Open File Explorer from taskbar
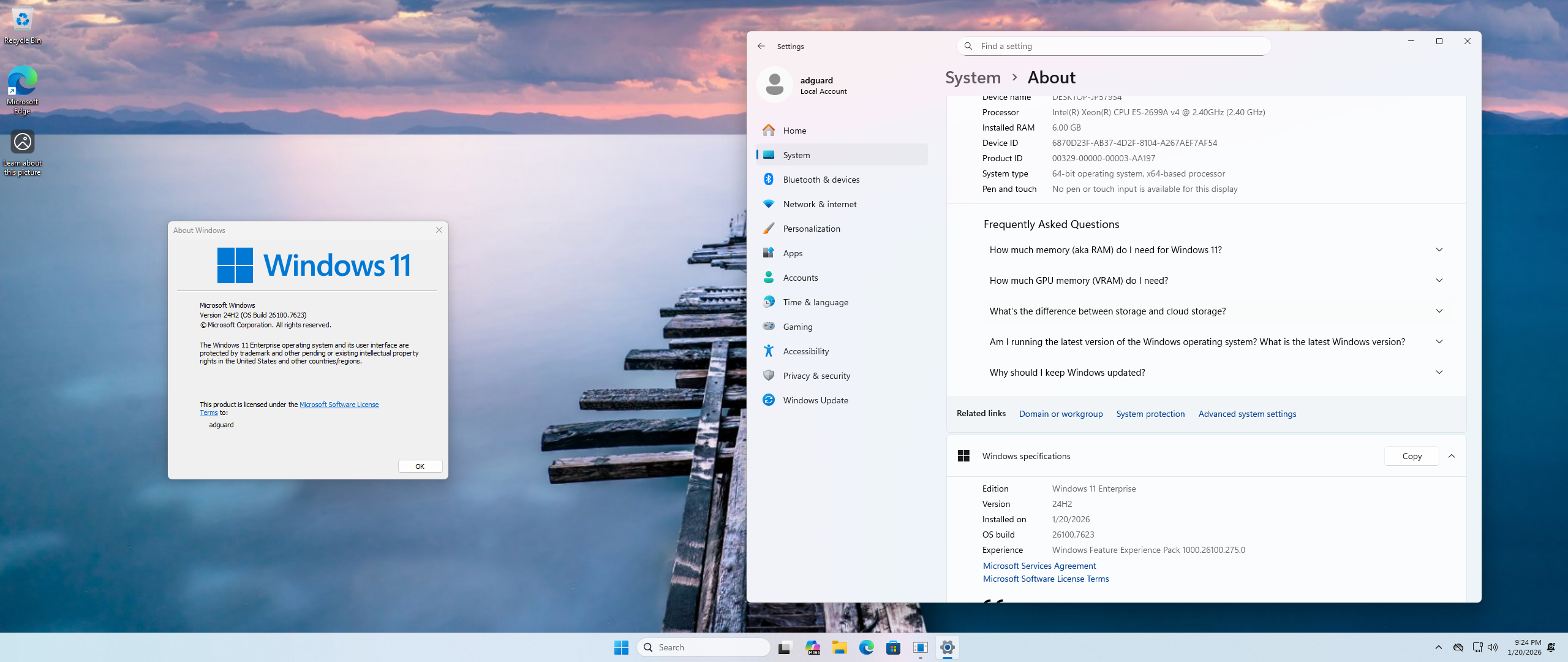This screenshot has height=662, width=1568. pos(839,647)
